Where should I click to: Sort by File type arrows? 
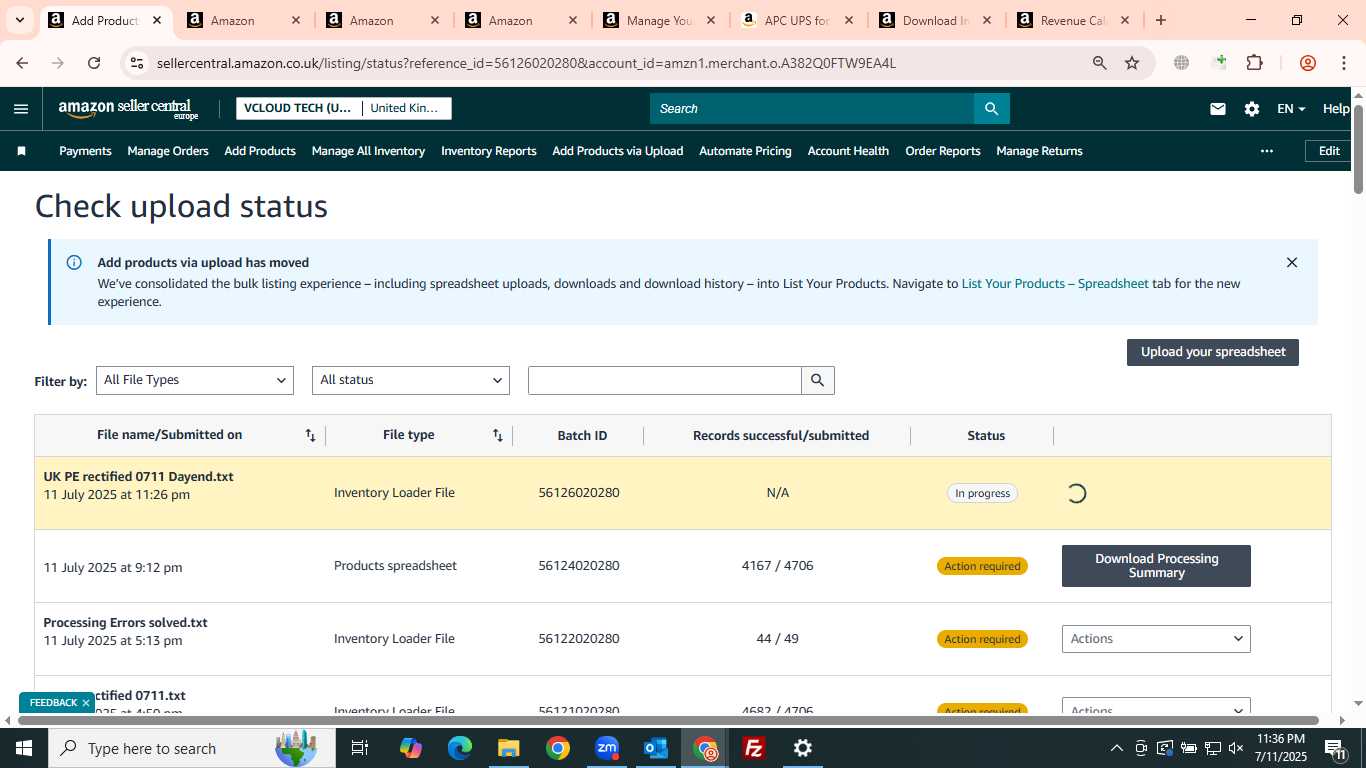pos(497,435)
